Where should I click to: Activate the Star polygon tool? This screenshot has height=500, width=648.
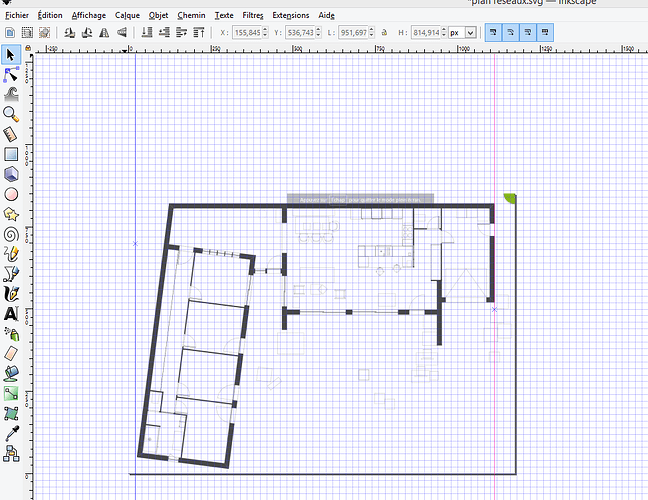point(11,214)
